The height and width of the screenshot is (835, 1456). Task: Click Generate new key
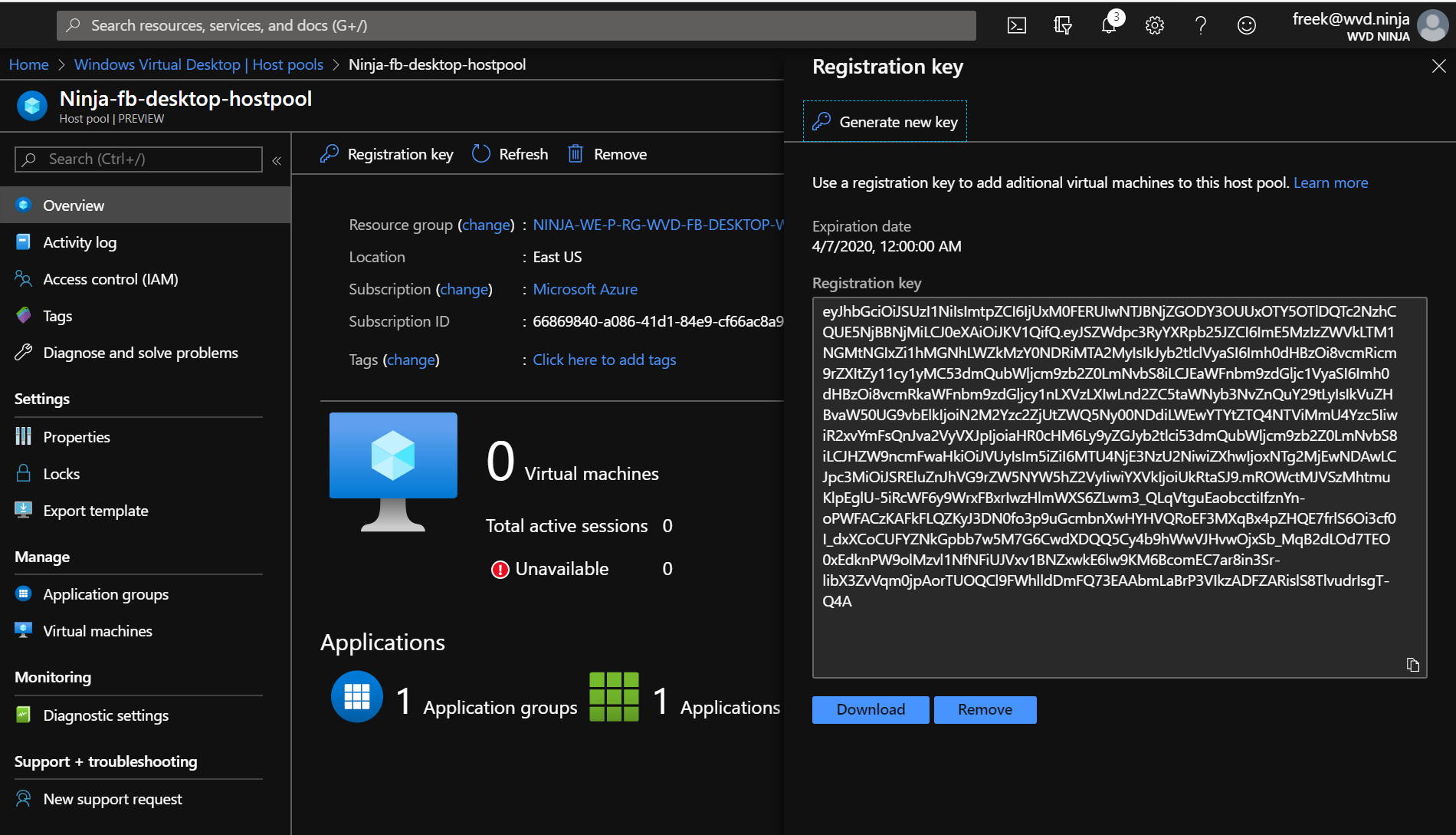[x=885, y=122]
